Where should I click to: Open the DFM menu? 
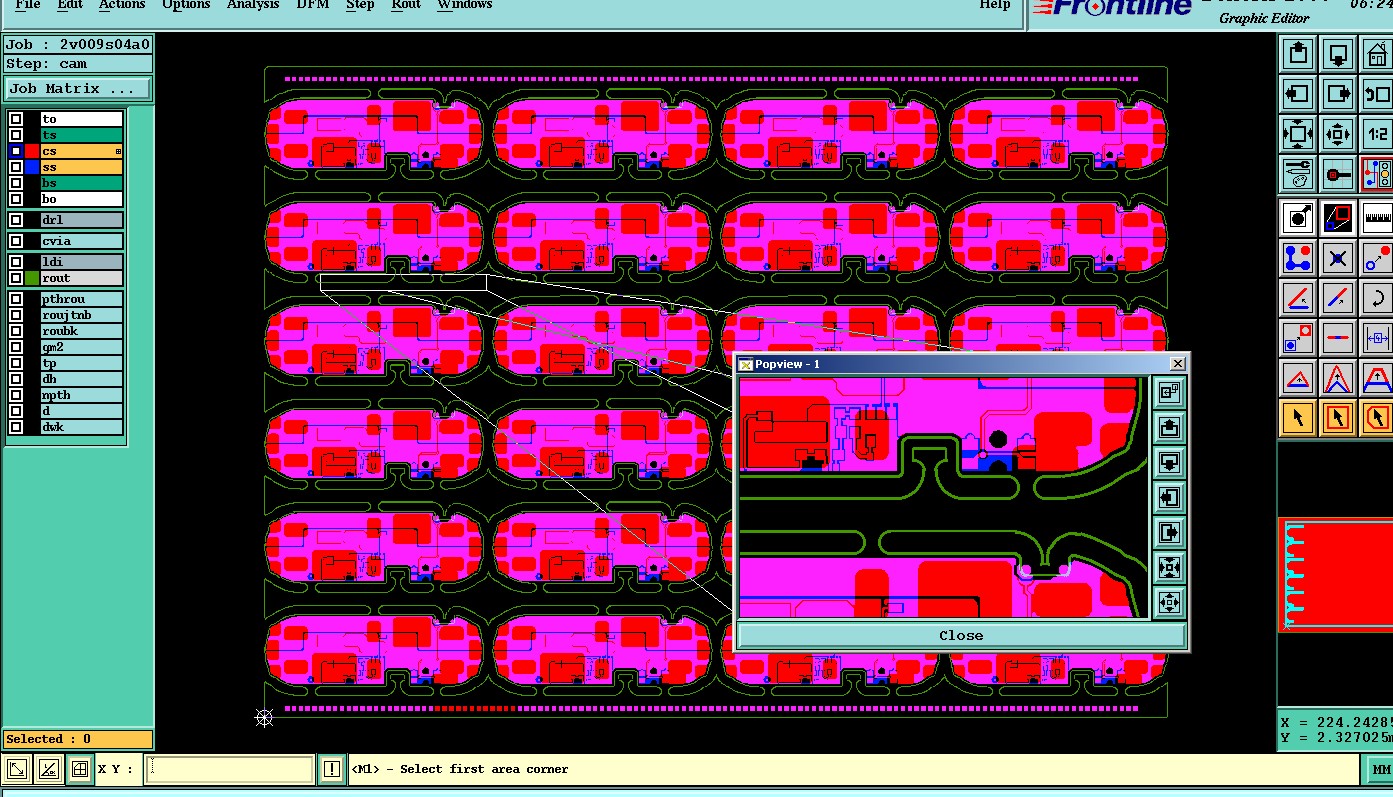[313, 5]
